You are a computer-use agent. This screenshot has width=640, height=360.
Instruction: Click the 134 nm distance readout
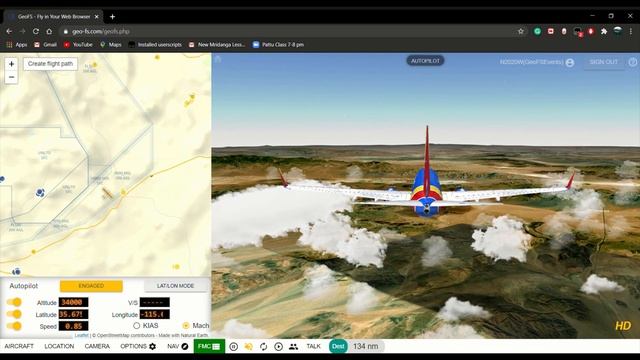pyautogui.click(x=366, y=346)
